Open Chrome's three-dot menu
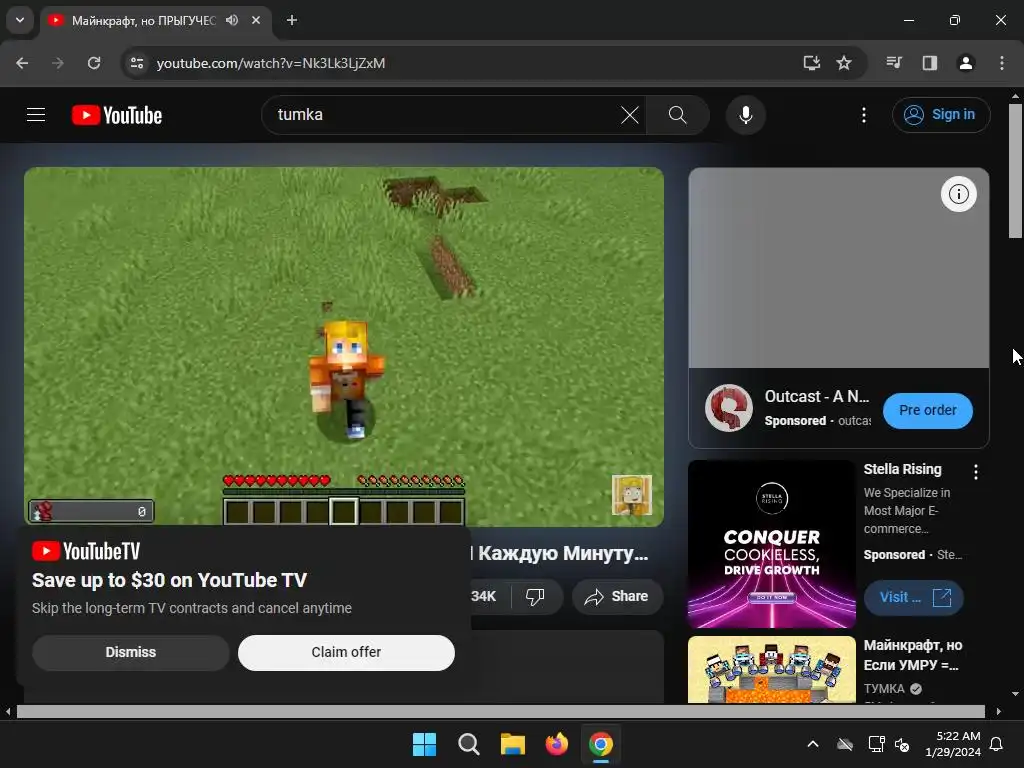This screenshot has height=768, width=1024. coord(1002,63)
